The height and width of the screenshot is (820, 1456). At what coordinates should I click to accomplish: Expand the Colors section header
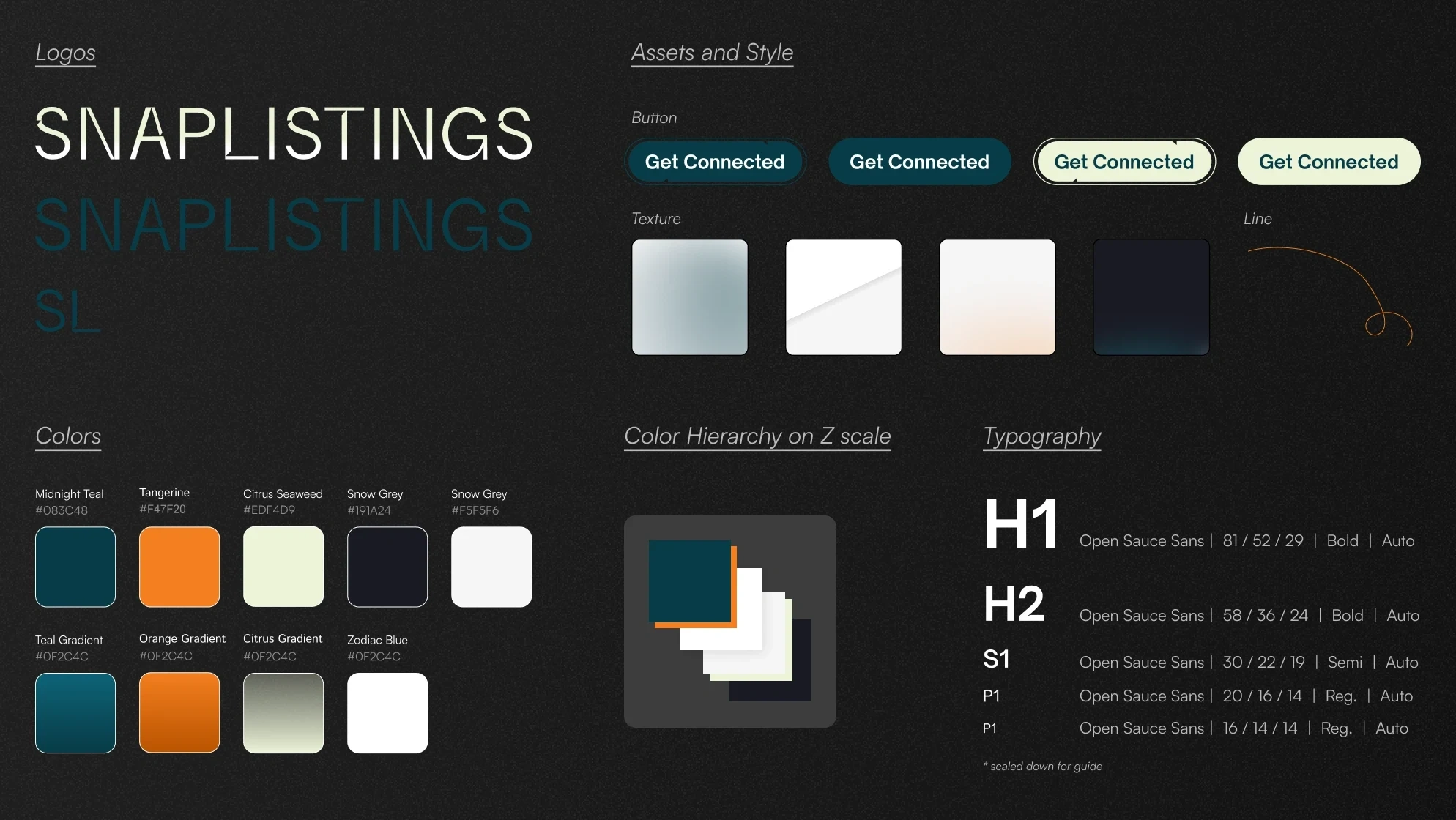click(66, 436)
